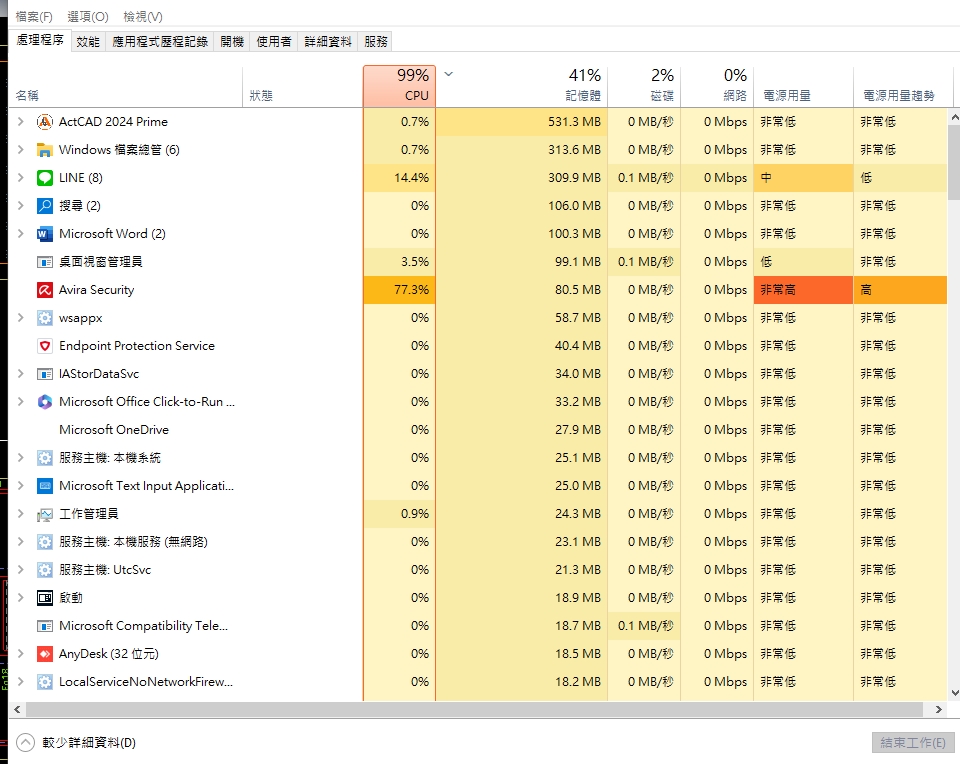This screenshot has width=960, height=764.
Task: Click the vertical scrollbar down arrow
Action: tap(954, 693)
